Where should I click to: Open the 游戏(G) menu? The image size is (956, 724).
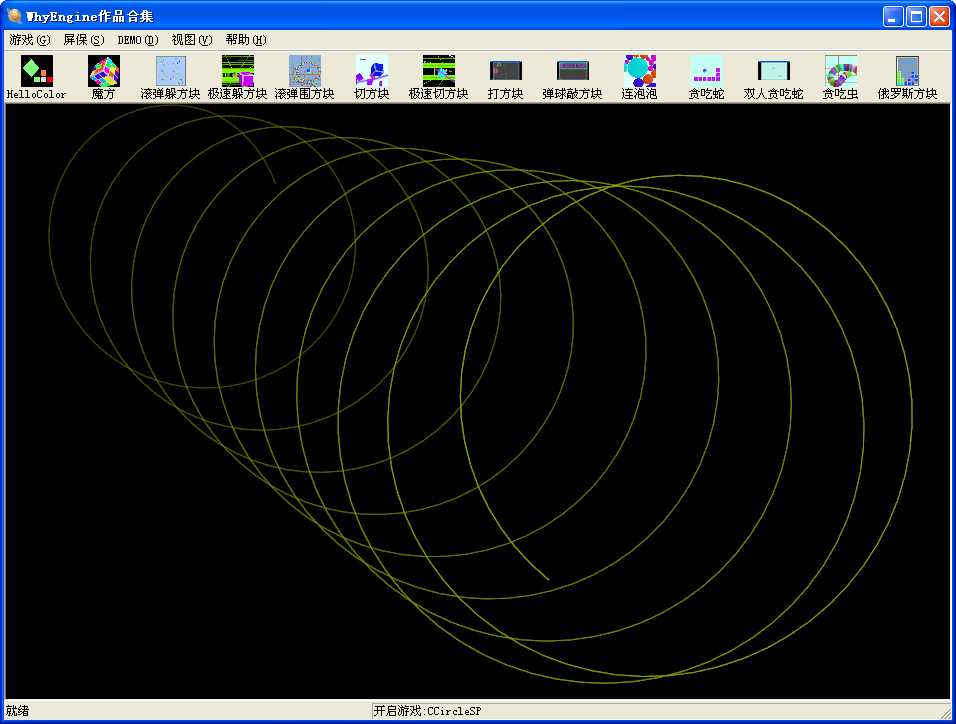click(30, 40)
